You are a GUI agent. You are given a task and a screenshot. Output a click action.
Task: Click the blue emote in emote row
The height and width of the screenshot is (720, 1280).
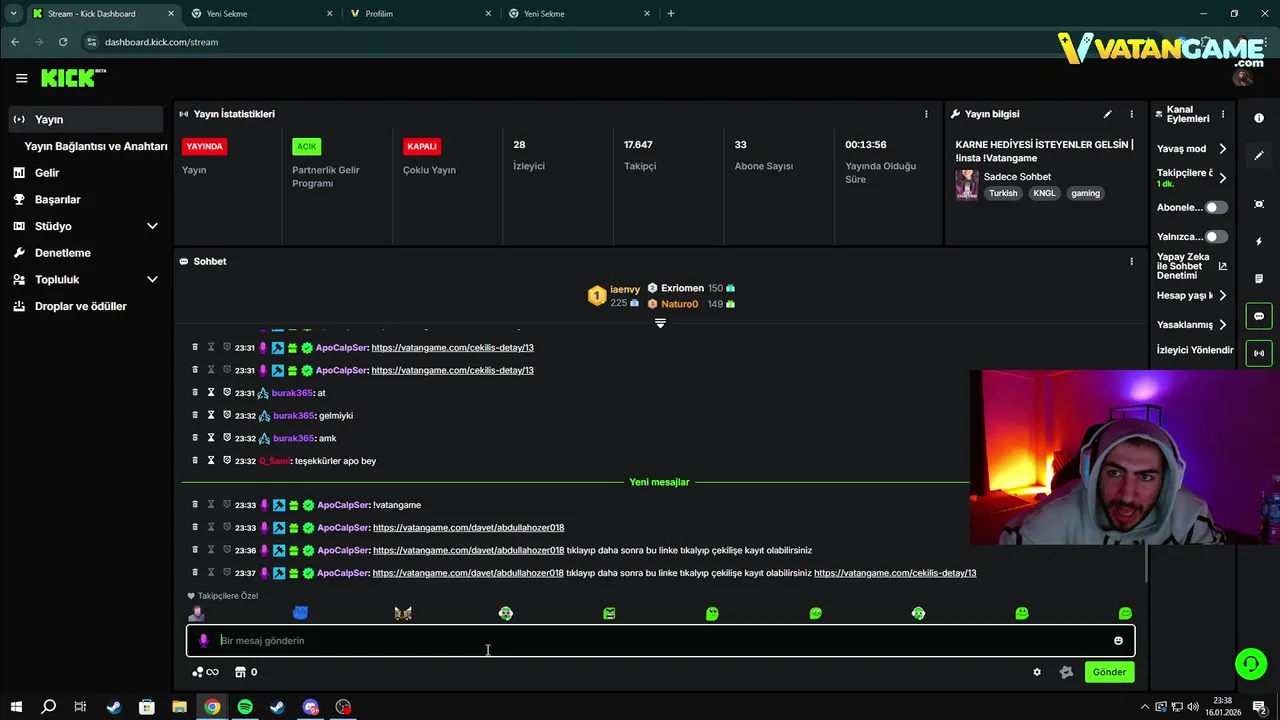300,613
